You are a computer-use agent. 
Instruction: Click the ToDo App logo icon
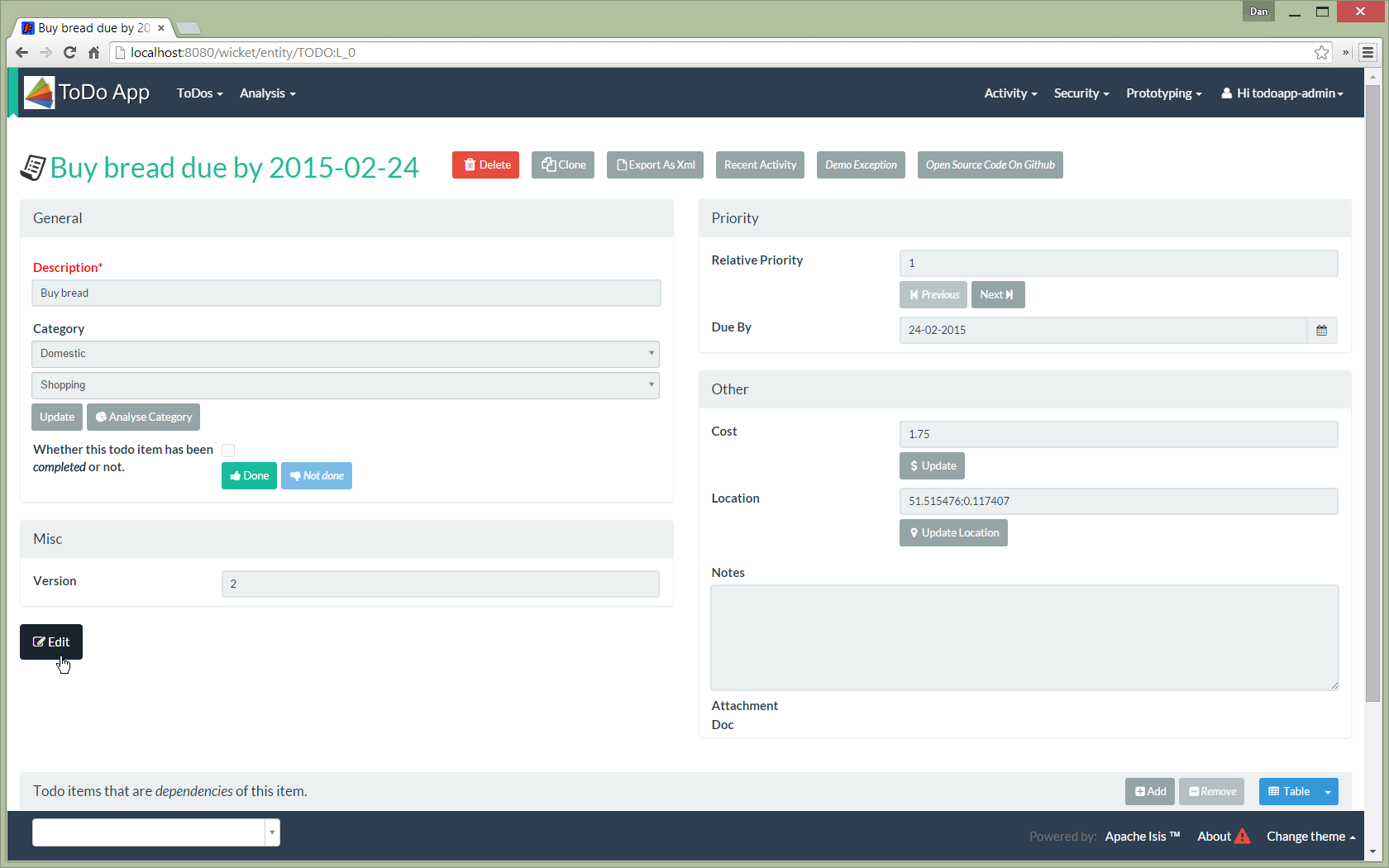click(x=39, y=93)
